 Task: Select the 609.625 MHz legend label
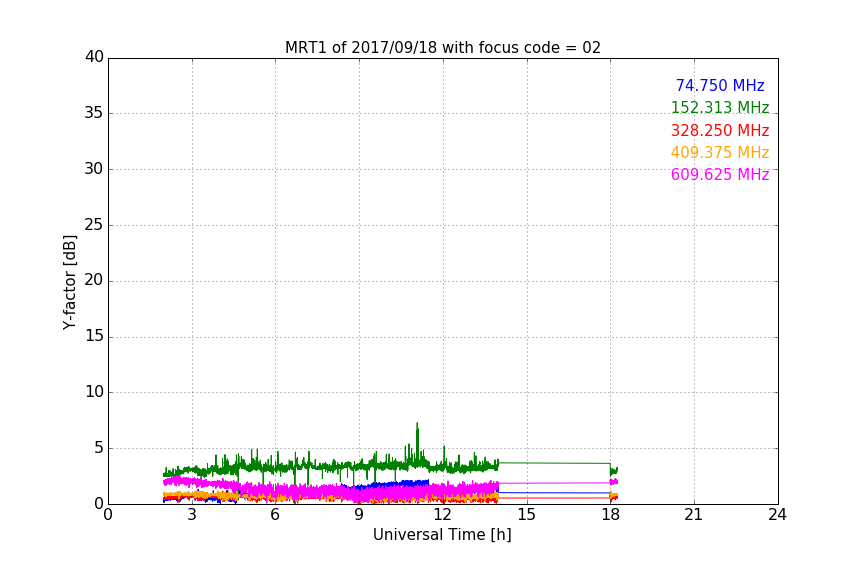(720, 175)
